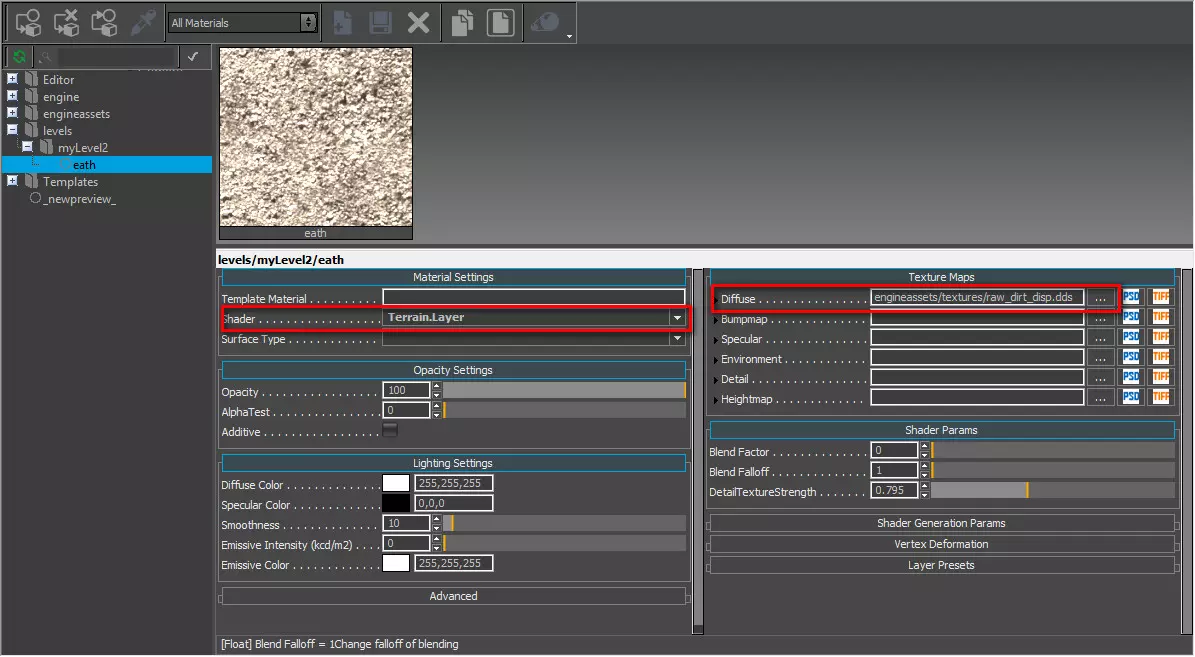Expand the Advanced section header
The height and width of the screenshot is (657, 1195).
coord(453,596)
